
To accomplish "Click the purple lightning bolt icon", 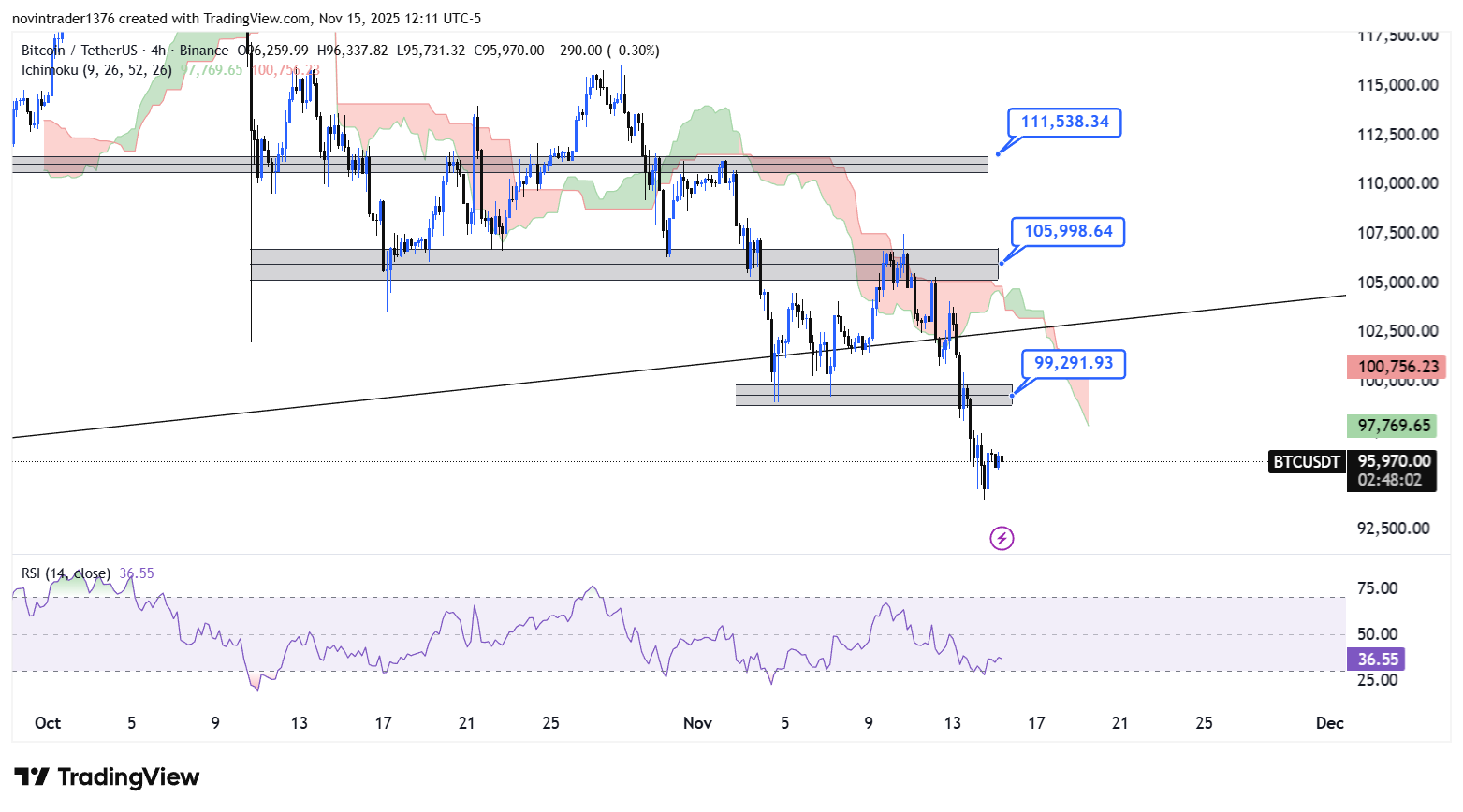I will click(1002, 538).
